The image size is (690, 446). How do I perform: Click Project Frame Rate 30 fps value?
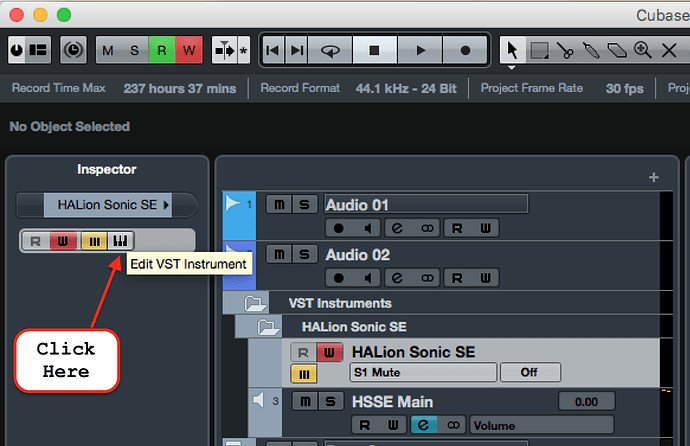tap(624, 88)
